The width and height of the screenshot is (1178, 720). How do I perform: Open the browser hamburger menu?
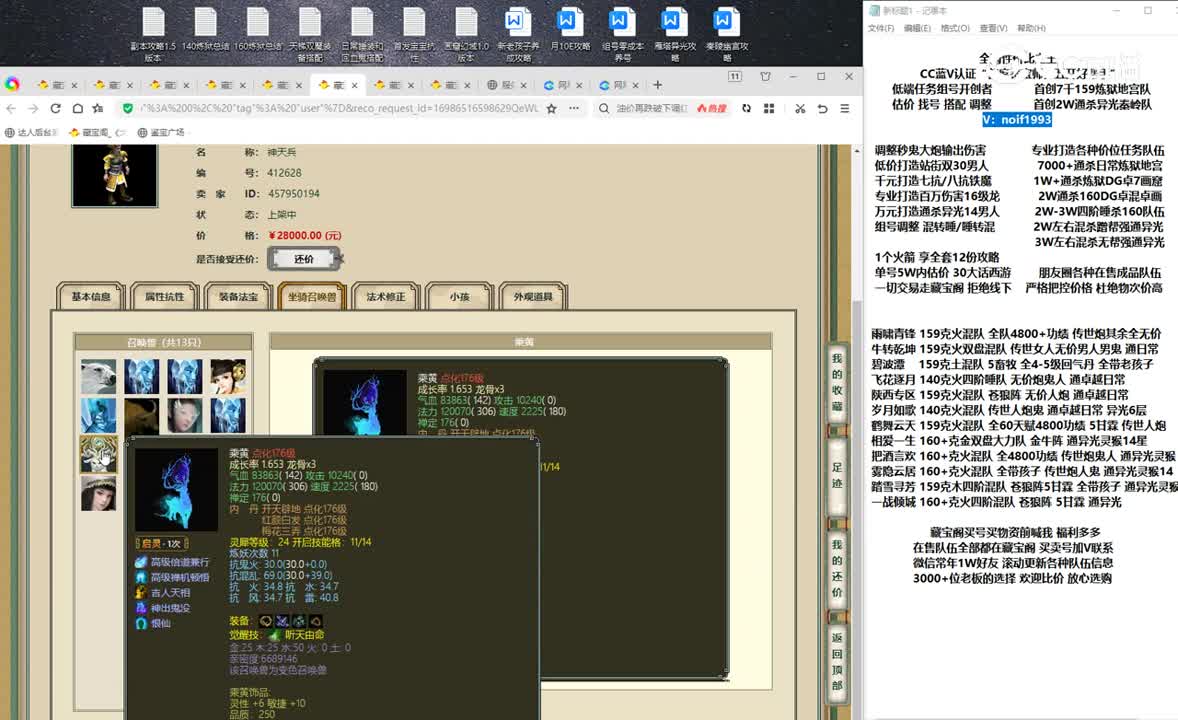pyautogui.click(x=844, y=108)
